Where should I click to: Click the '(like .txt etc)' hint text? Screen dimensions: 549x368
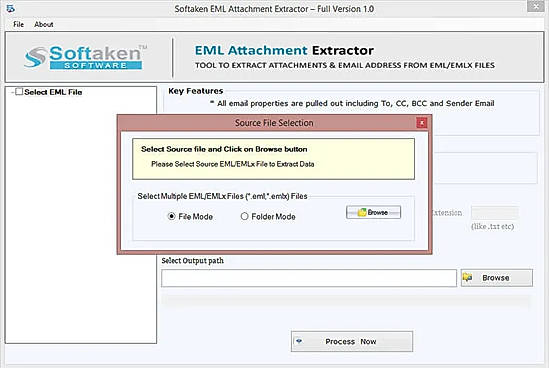pyautogui.click(x=493, y=227)
